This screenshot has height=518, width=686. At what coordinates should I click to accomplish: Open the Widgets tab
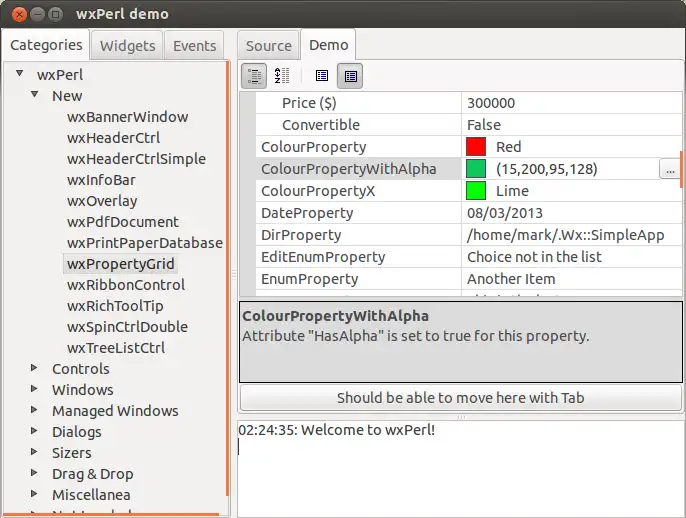(x=127, y=46)
